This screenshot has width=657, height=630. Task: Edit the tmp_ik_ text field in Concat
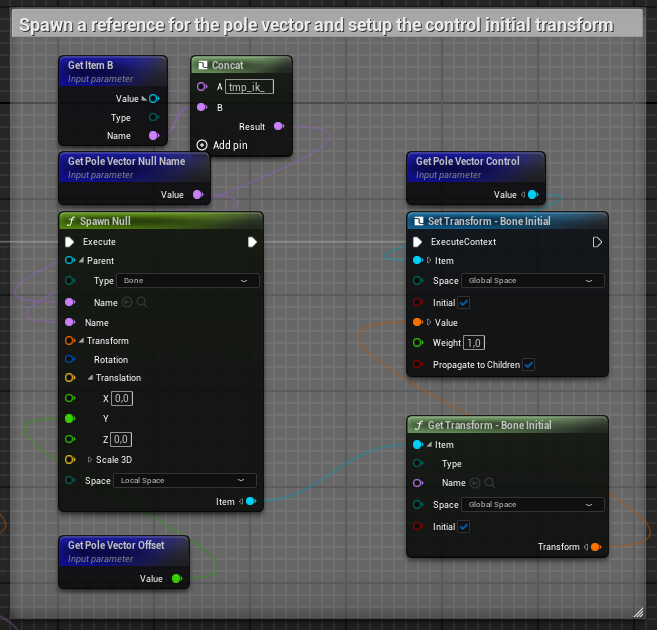pyautogui.click(x=249, y=87)
